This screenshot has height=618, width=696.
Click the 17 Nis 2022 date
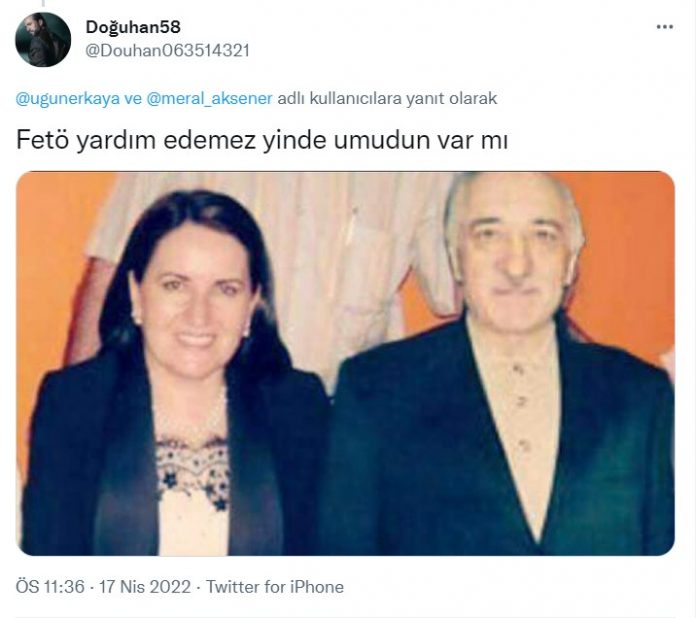coord(145,587)
